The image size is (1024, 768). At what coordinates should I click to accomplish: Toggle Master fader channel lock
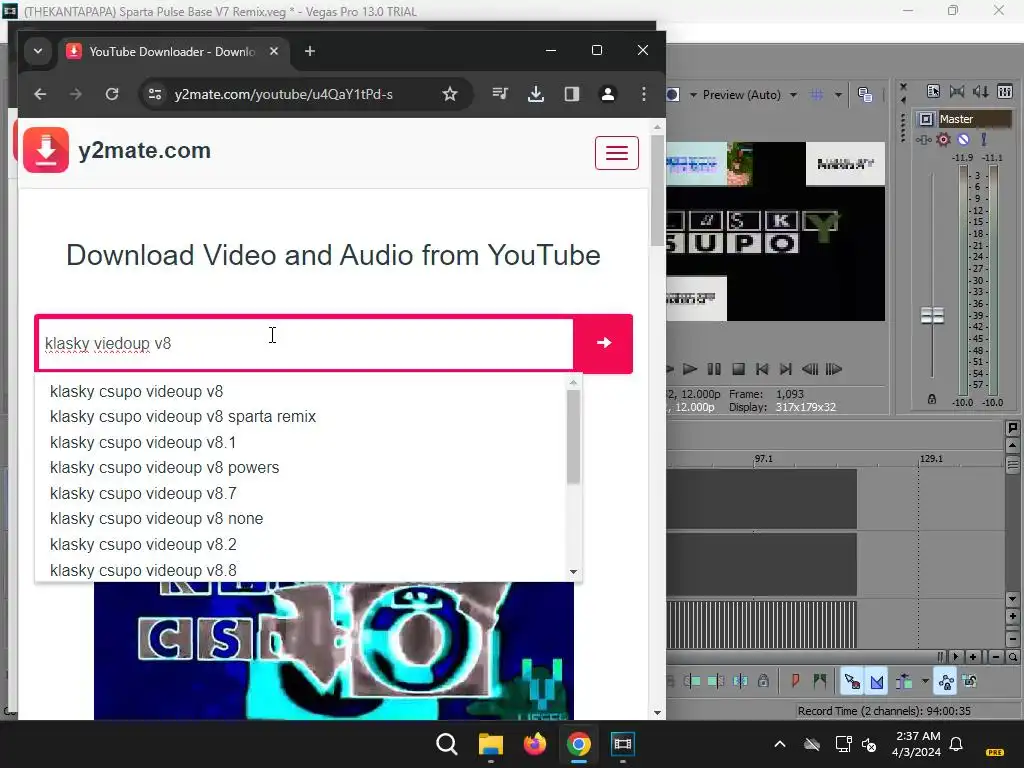[x=932, y=399]
